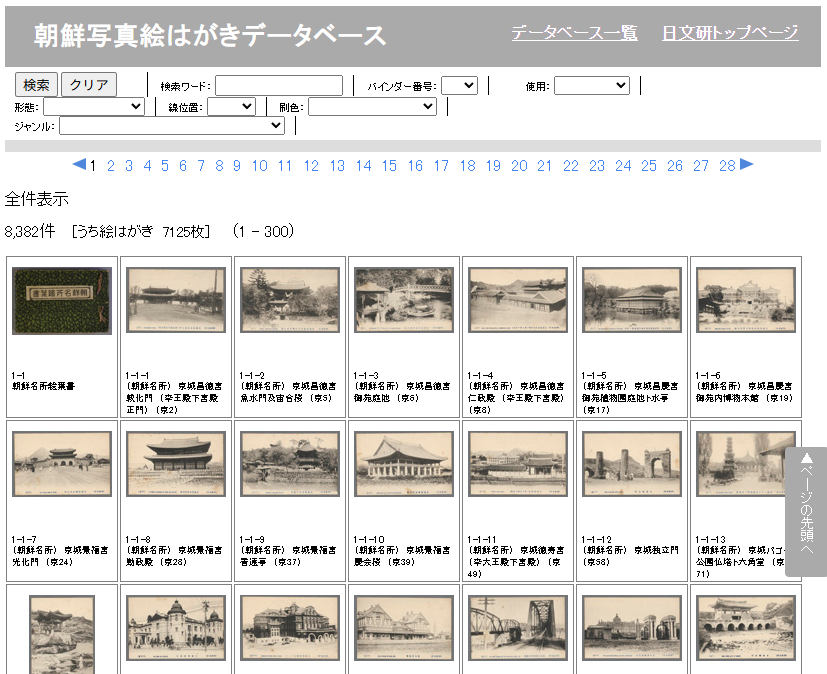View thumbnail 1-1-1 京城昌徳宮敦化門
827x674 pixels.
(176, 299)
